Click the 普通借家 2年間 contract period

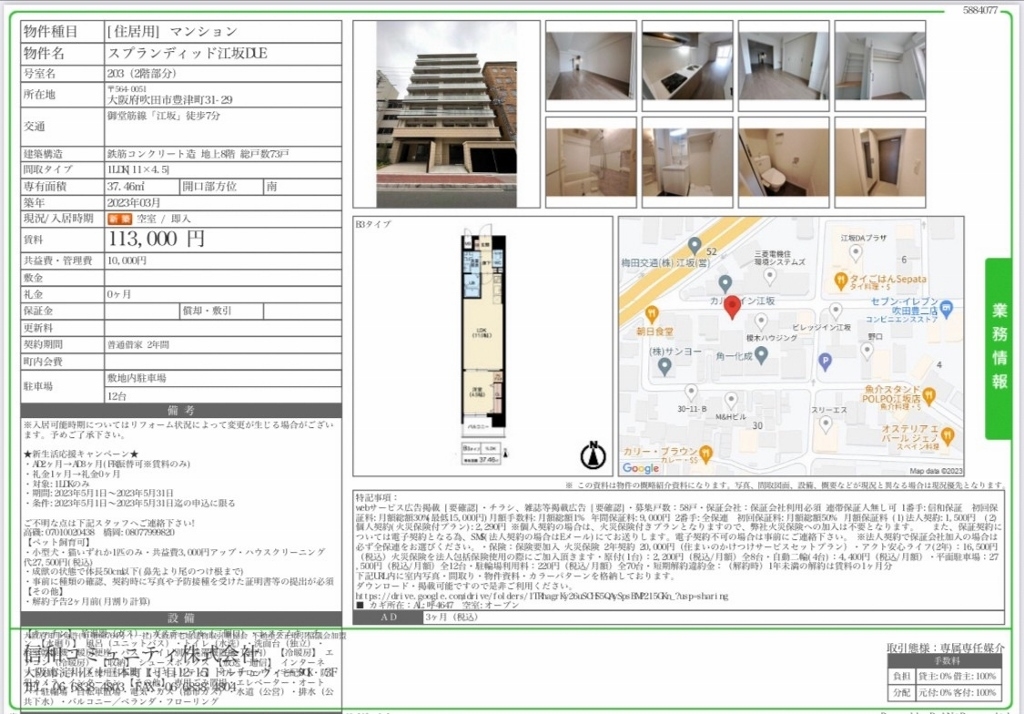click(138, 344)
